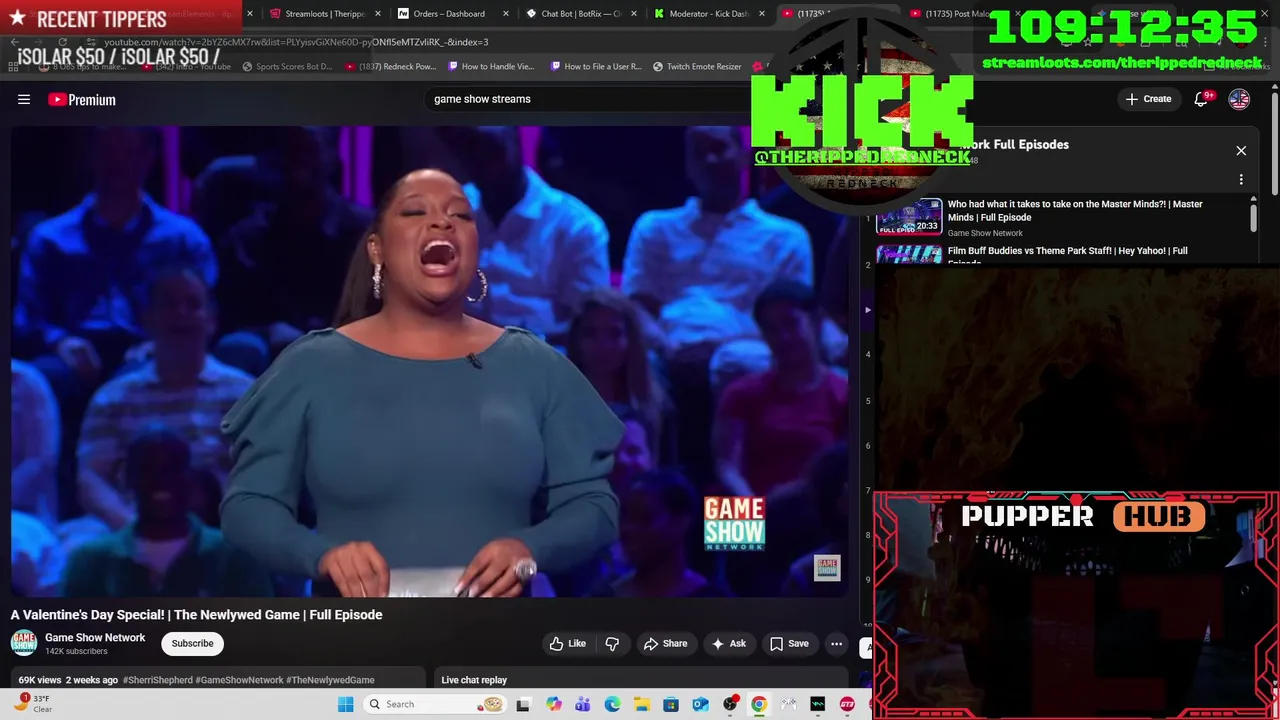Open the weather widget showing 33°F
The width and height of the screenshot is (1280, 720).
[x=33, y=704]
